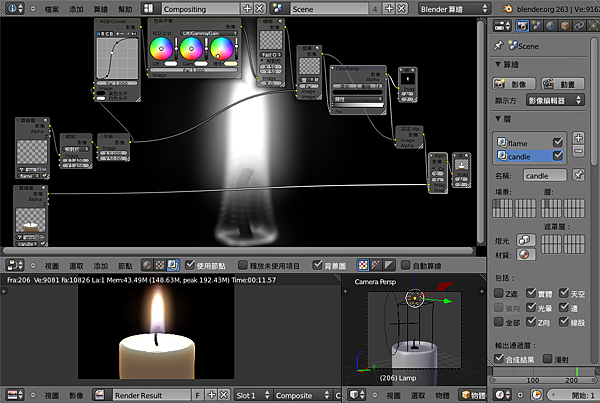Screen dimensions: 600x403
Task: Open the 添加 menu in the top bar
Action: click(x=76, y=9)
